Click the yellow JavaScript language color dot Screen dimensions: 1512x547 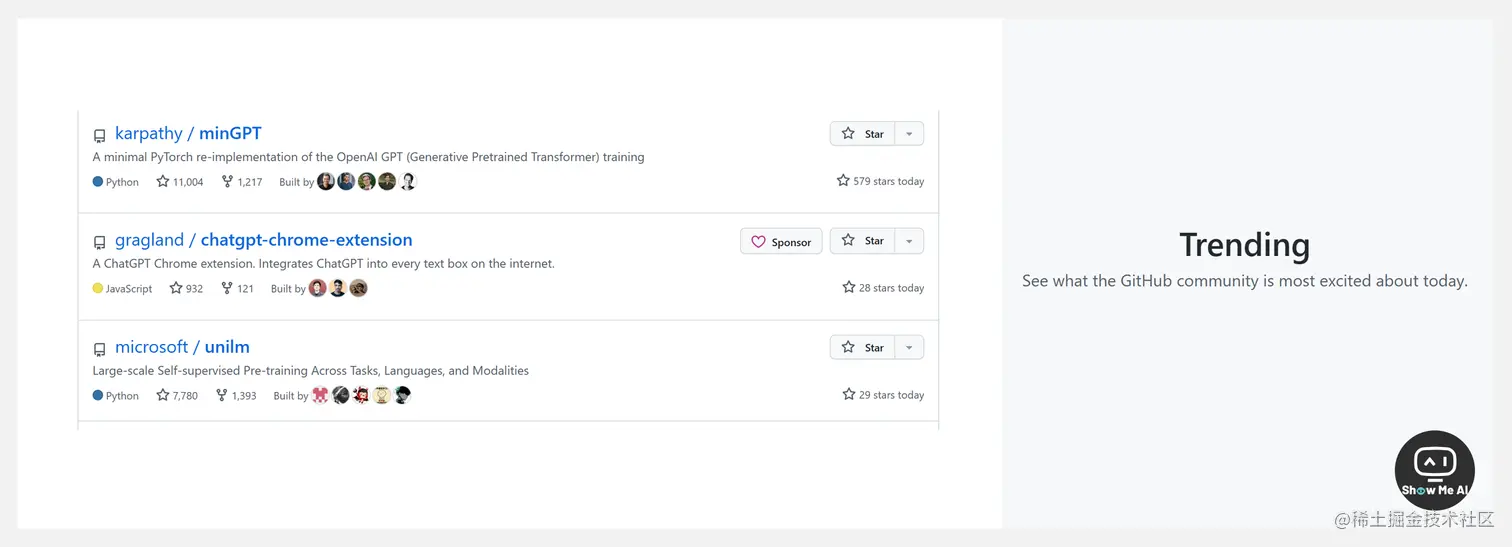[x=98, y=288]
